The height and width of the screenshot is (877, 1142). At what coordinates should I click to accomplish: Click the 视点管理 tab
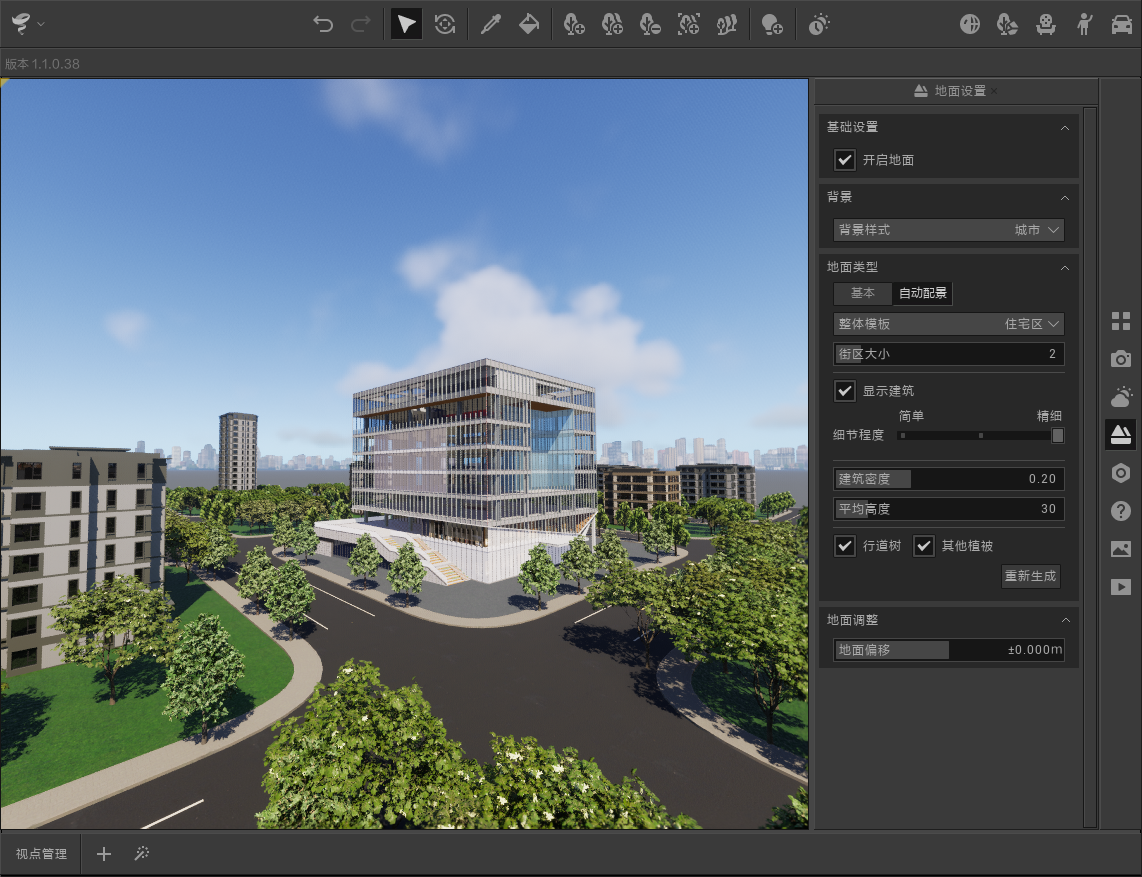39,853
